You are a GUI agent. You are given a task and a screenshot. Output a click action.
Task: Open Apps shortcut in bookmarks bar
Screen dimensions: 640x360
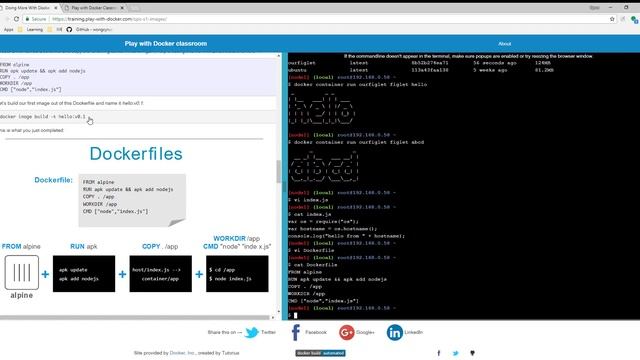(9, 29)
